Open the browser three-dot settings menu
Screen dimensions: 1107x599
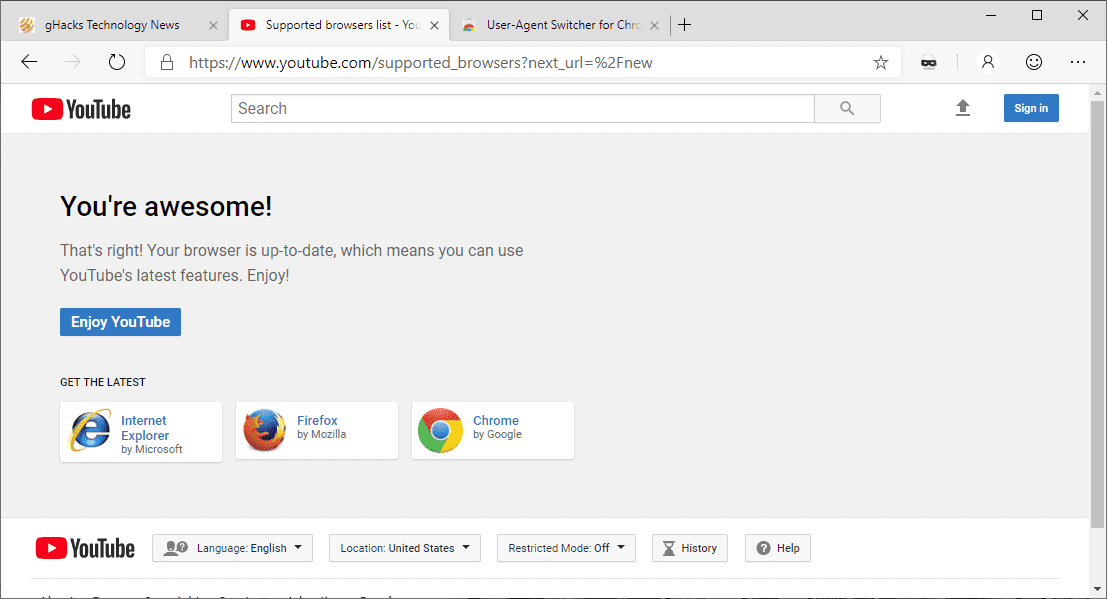click(1077, 62)
